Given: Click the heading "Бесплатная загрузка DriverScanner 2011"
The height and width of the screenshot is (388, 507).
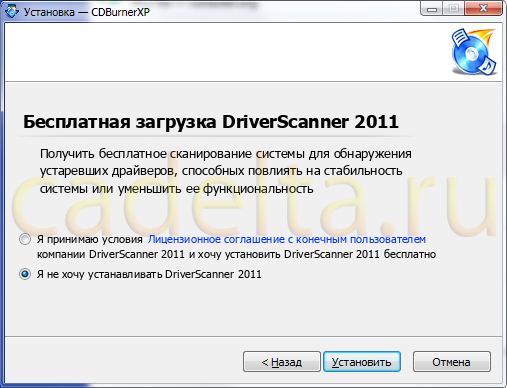Looking at the screenshot, I should tap(211, 122).
